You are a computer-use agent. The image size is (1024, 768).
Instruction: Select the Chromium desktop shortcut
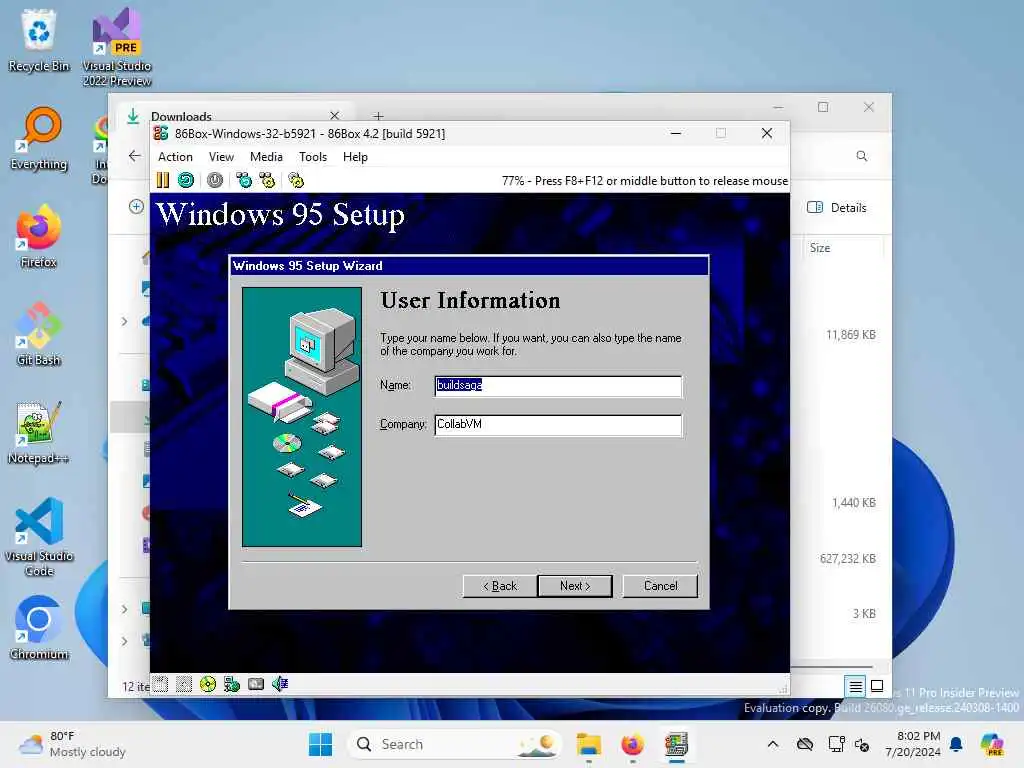click(39, 628)
